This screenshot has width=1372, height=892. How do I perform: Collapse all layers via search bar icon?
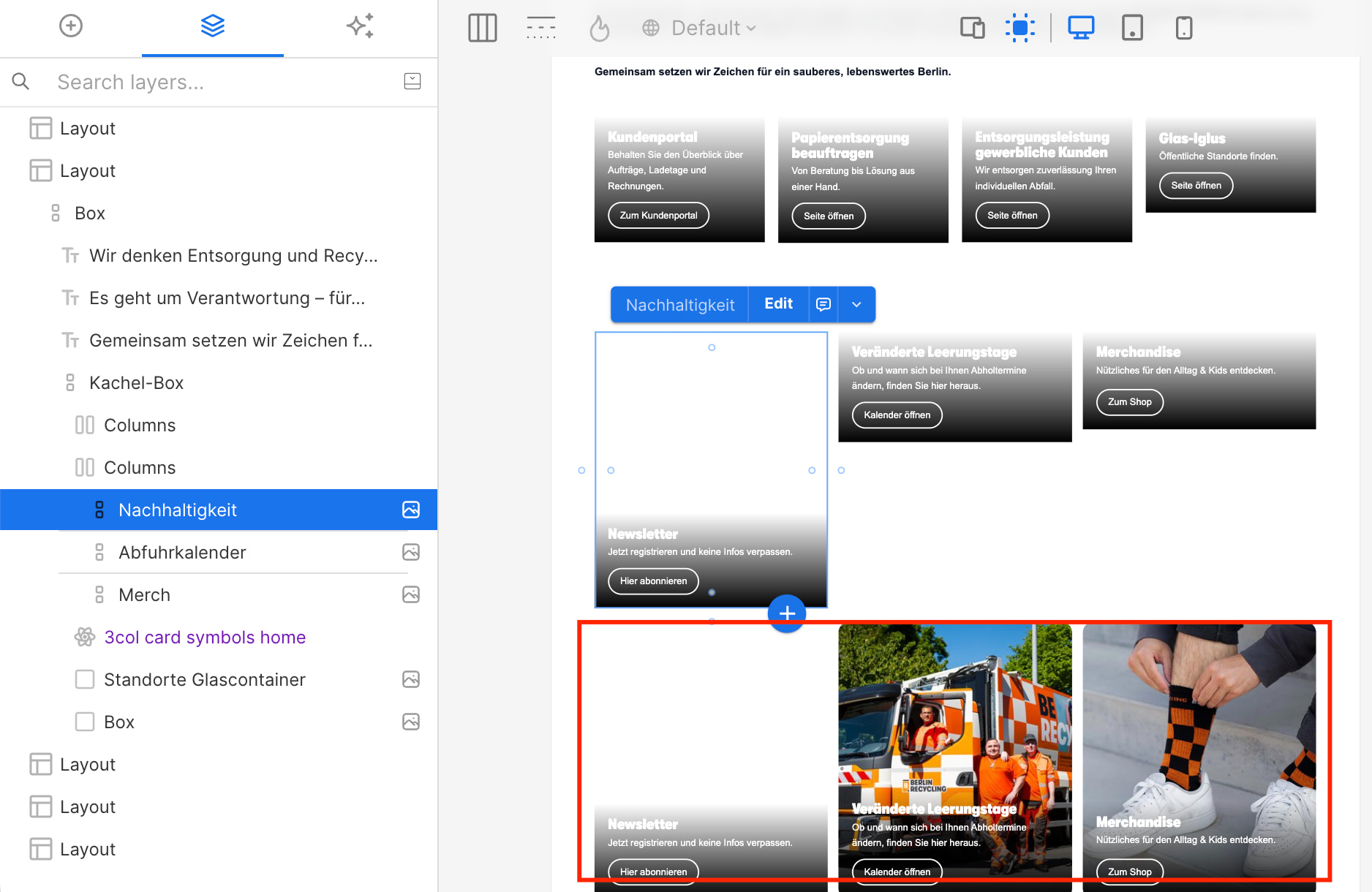tap(412, 81)
